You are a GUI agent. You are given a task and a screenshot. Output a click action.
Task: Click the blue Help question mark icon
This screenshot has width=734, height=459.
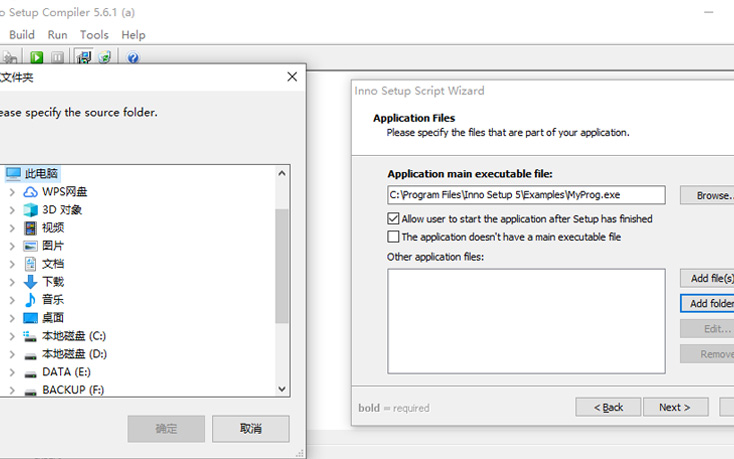click(x=133, y=58)
